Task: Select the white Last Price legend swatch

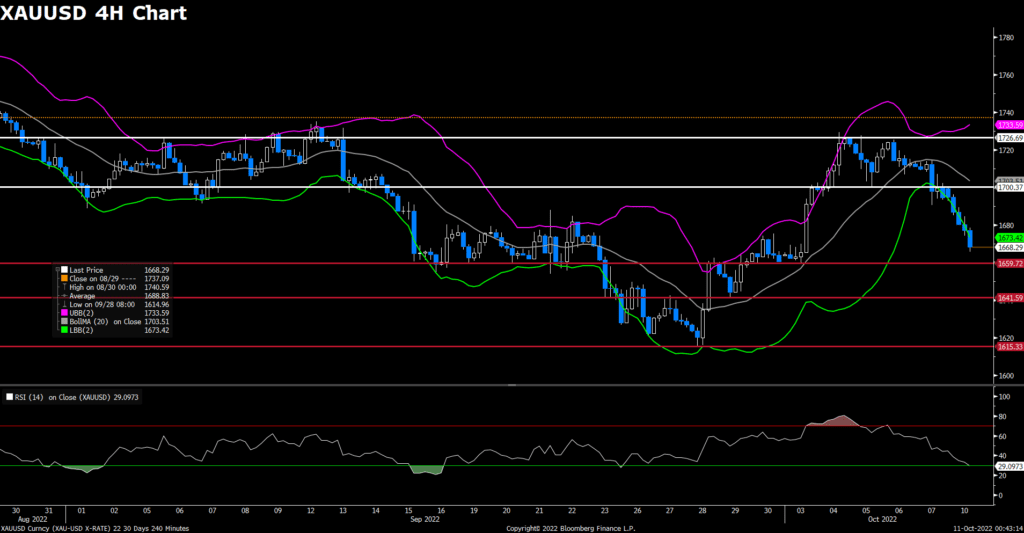Action: click(x=64, y=270)
